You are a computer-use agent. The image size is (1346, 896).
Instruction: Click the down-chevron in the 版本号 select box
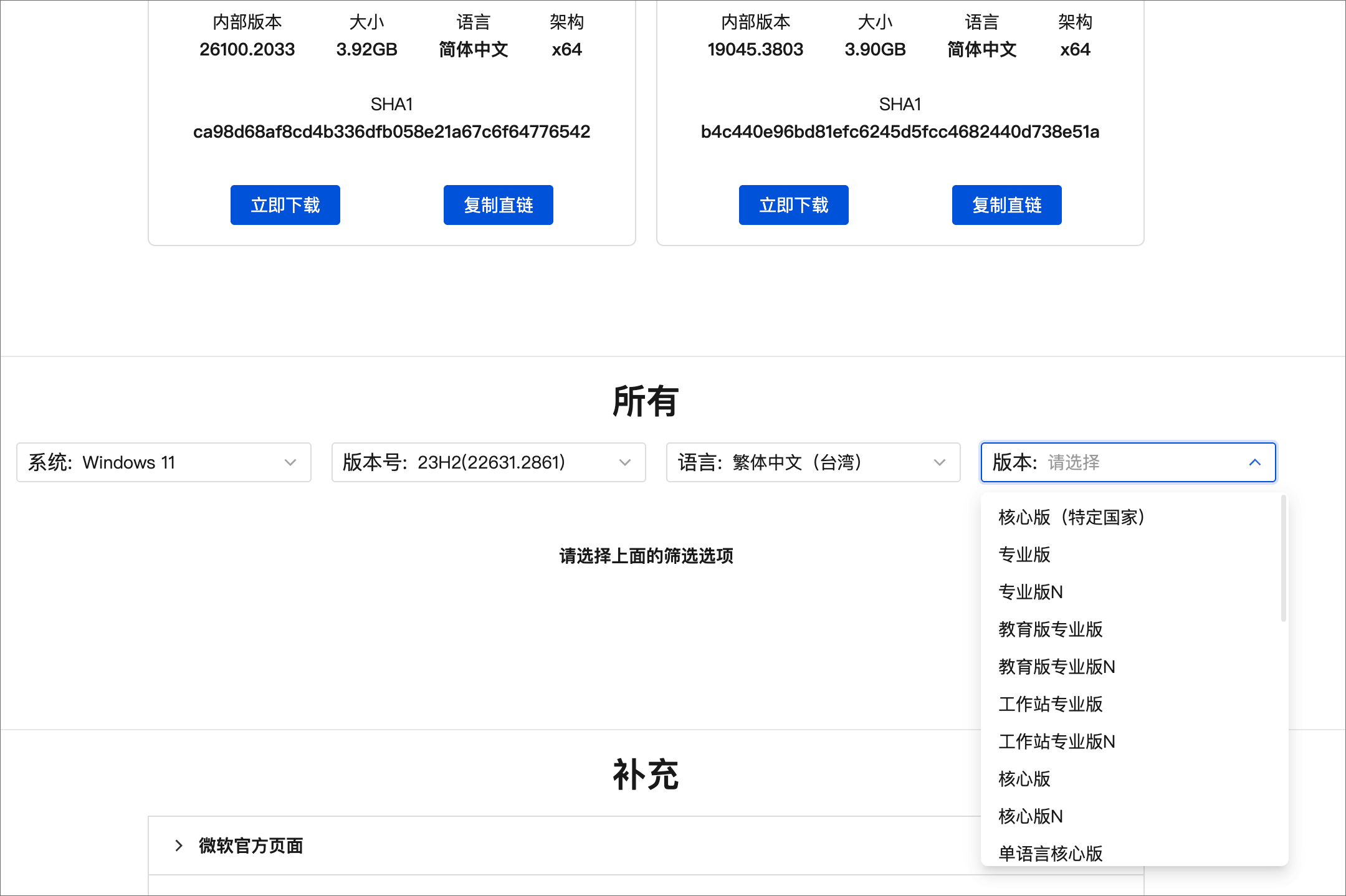pyautogui.click(x=624, y=462)
